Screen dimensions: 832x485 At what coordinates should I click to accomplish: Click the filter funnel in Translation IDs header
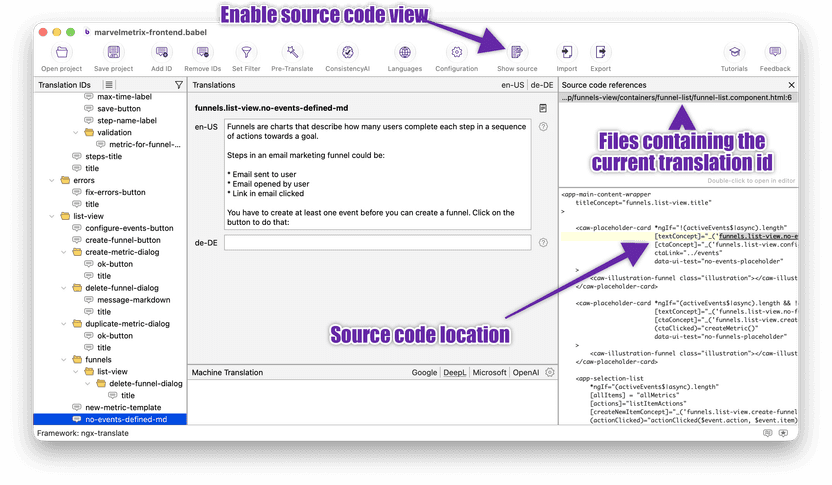179,85
